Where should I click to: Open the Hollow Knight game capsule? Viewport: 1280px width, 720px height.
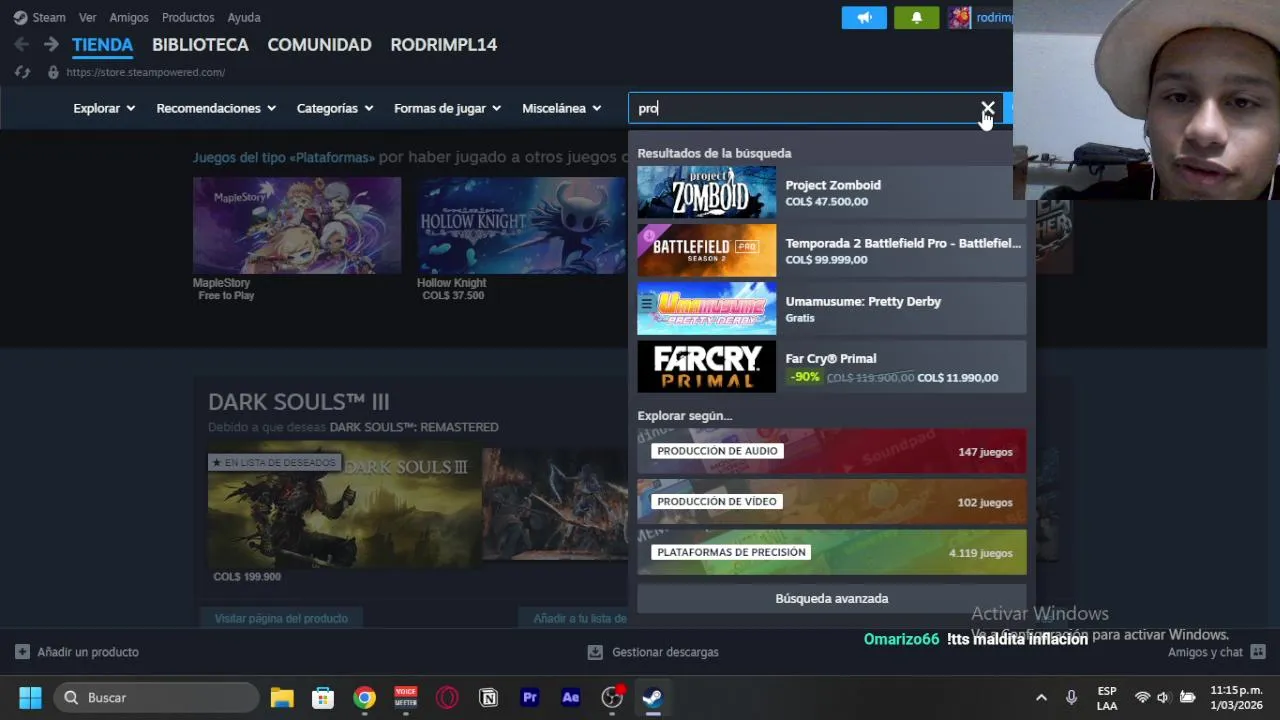coord(521,225)
